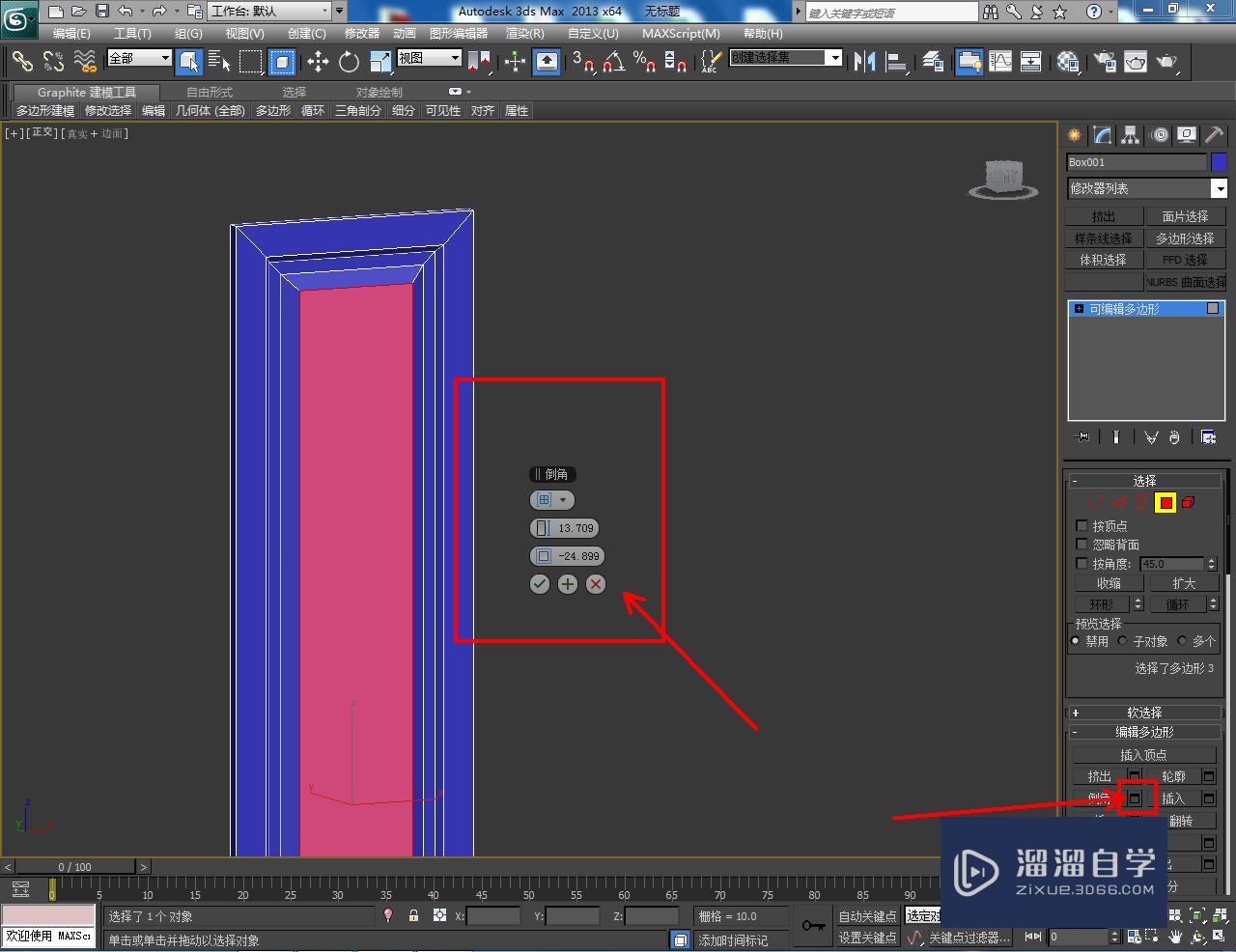Toggle Window/Crossing selection mode

tap(282, 62)
